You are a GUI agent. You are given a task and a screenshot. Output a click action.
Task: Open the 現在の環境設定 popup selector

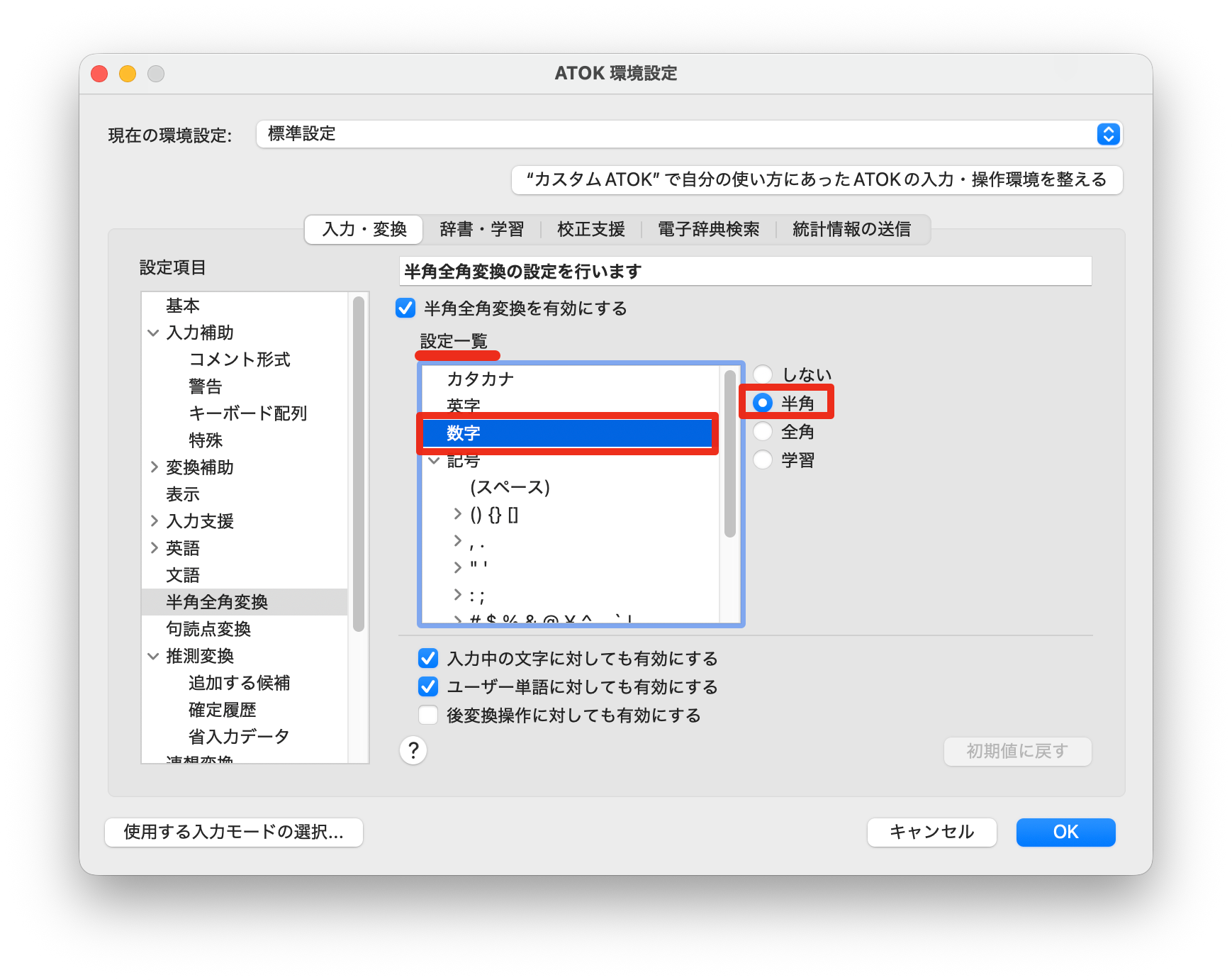pos(1108,134)
